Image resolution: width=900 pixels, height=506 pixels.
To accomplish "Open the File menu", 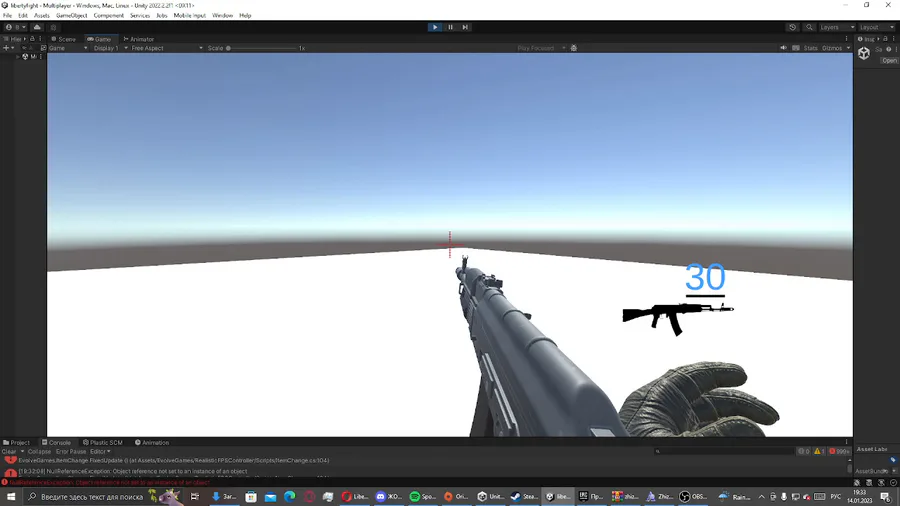I will (7, 15).
